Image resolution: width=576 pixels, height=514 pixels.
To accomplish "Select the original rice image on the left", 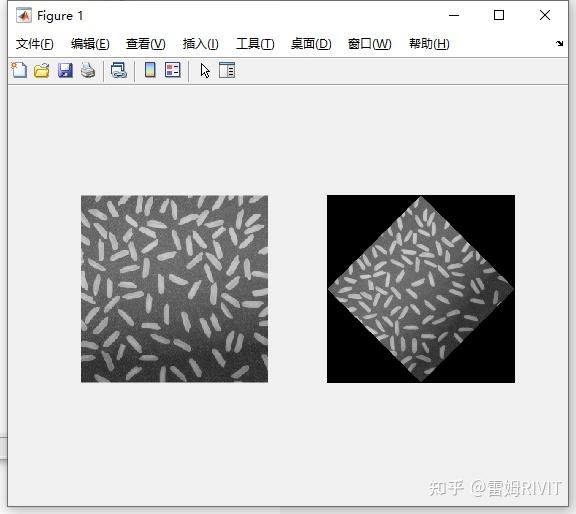I will (x=174, y=289).
